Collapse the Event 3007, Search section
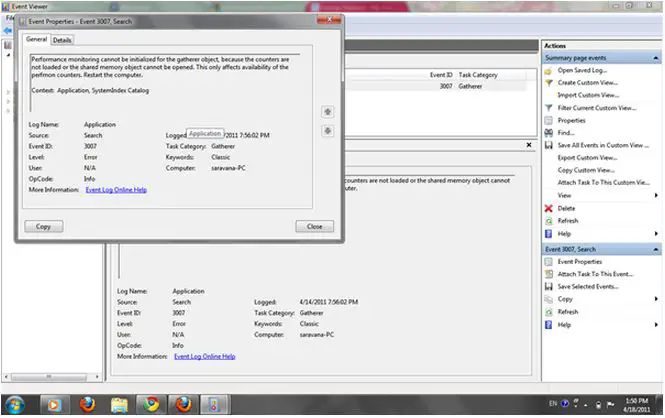The width and height of the screenshot is (665, 418). pos(655,248)
